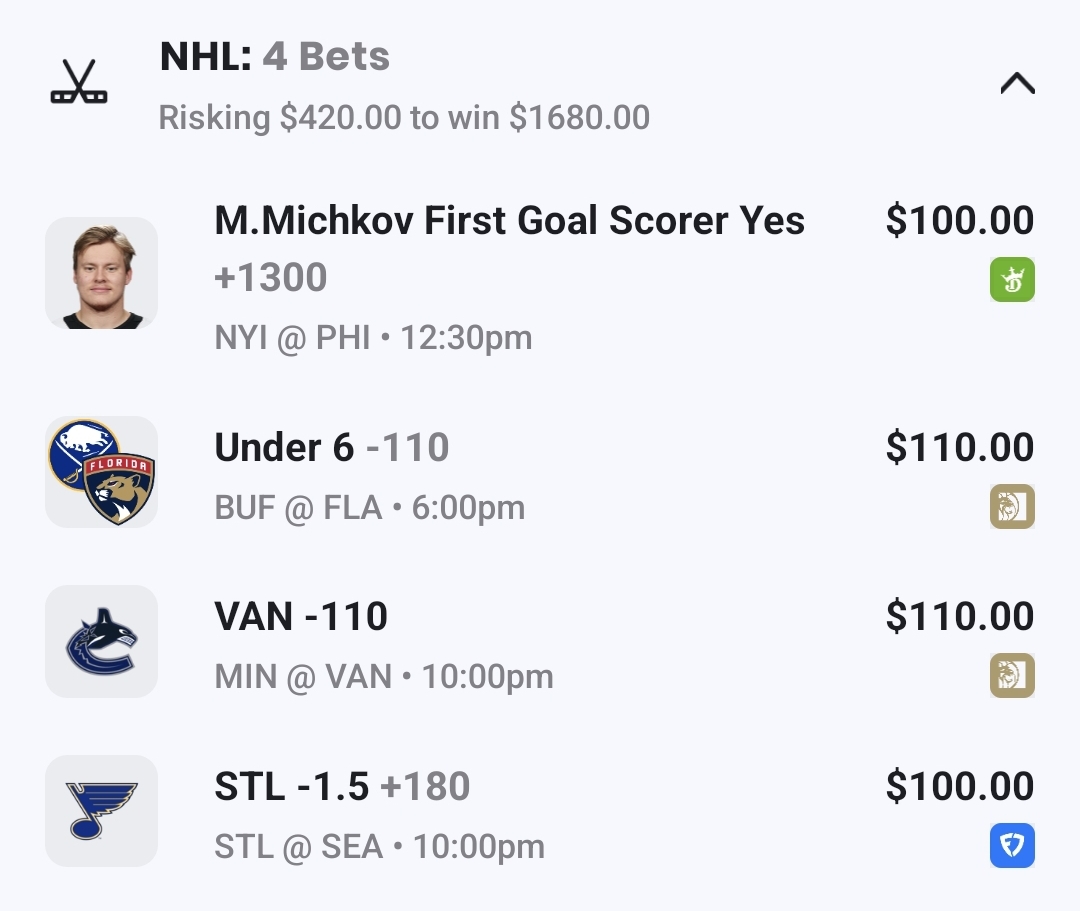Tap the St. Louis Blues logo
Screen dimensions: 1080x911
click(102, 811)
